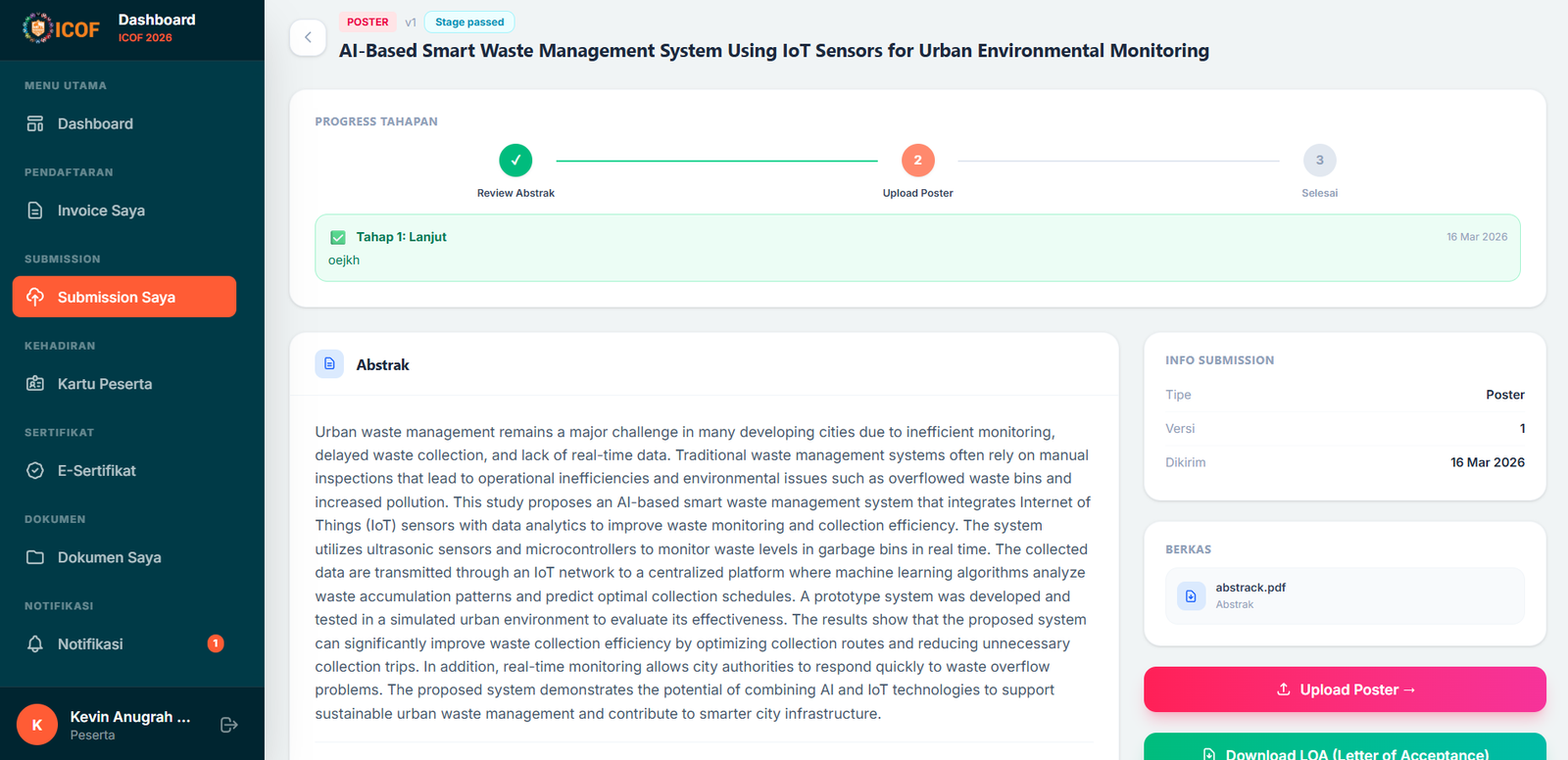1568x760 pixels.
Task: Click the Tahap 1 Lanjut green checkbox
Action: 338,237
